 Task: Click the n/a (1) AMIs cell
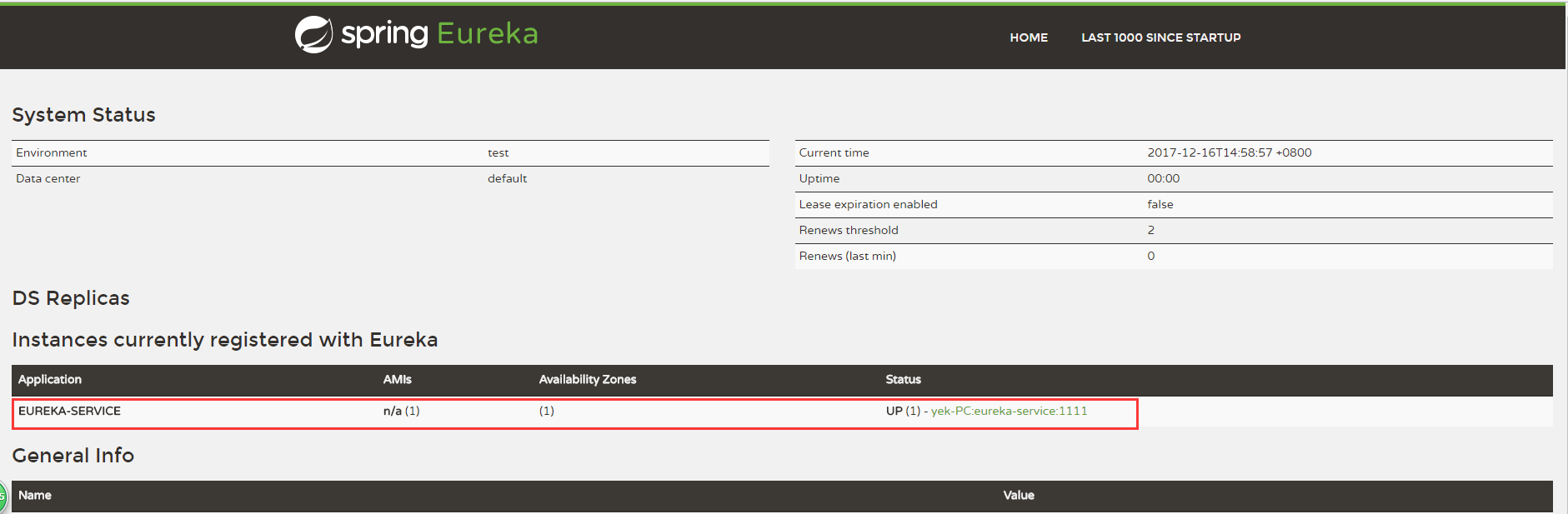tap(401, 411)
